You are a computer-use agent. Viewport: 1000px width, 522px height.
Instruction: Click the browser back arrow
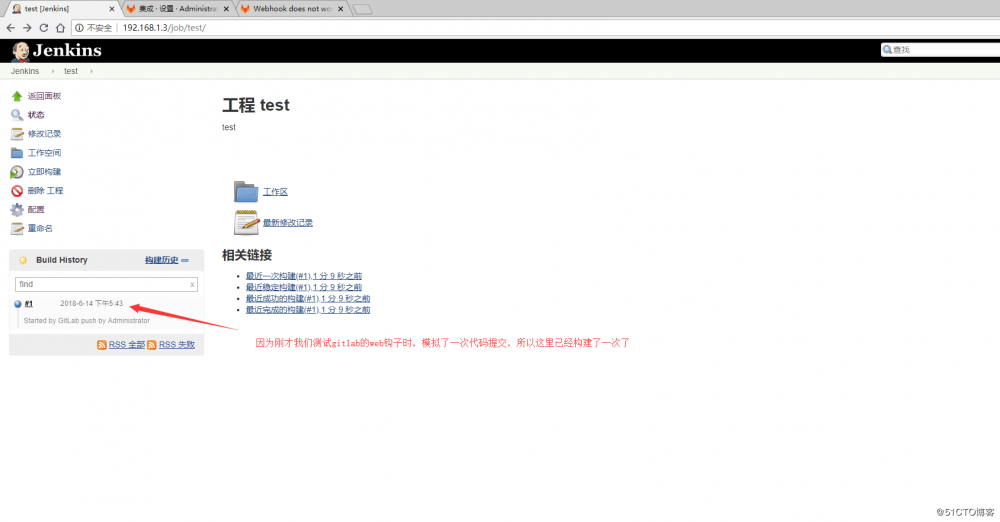point(10,27)
